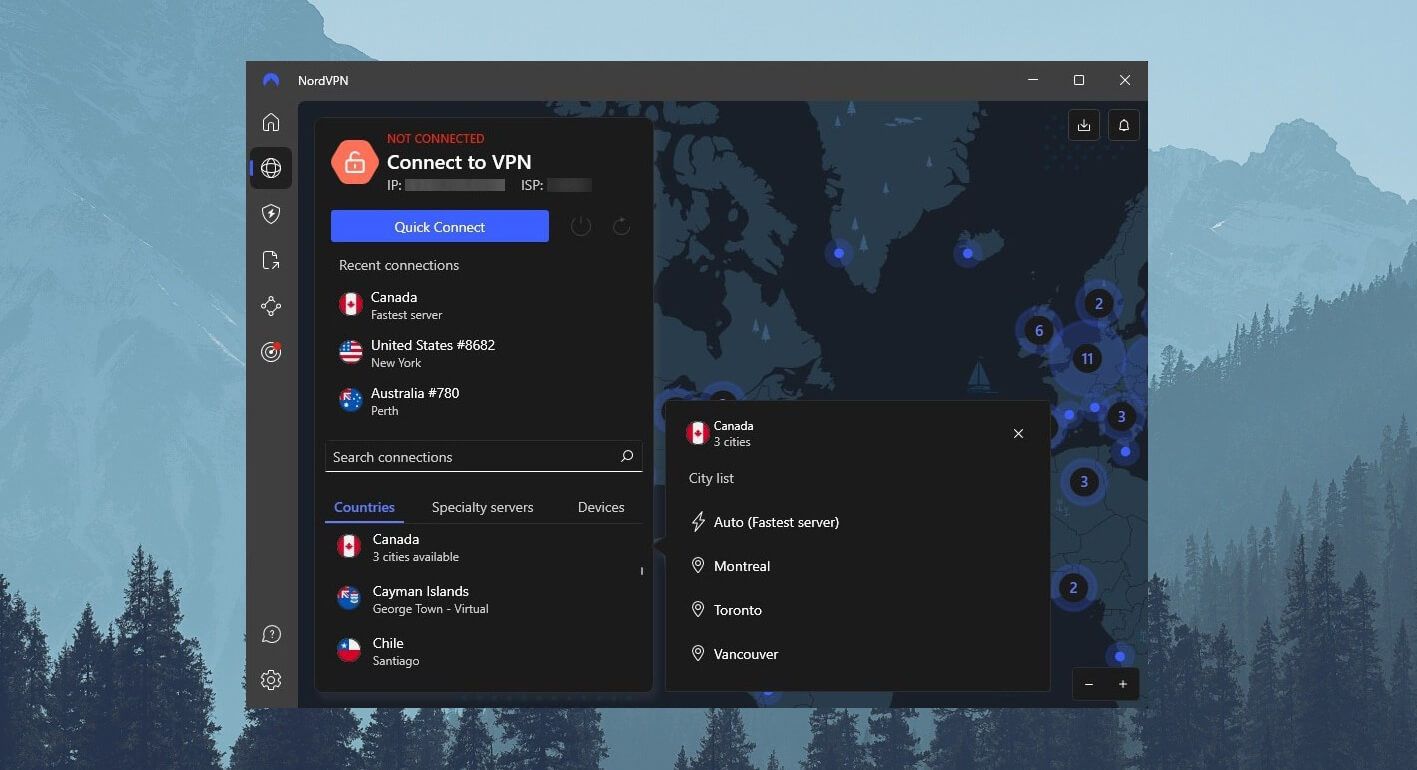1417x770 pixels.
Task: Click the refresh reconnect icon
Action: [621, 226]
